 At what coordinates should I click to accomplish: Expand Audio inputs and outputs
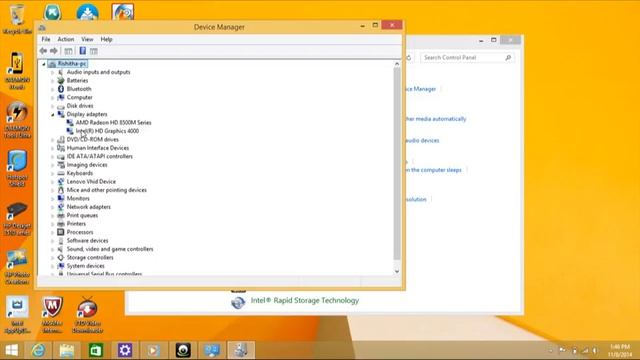point(53,72)
